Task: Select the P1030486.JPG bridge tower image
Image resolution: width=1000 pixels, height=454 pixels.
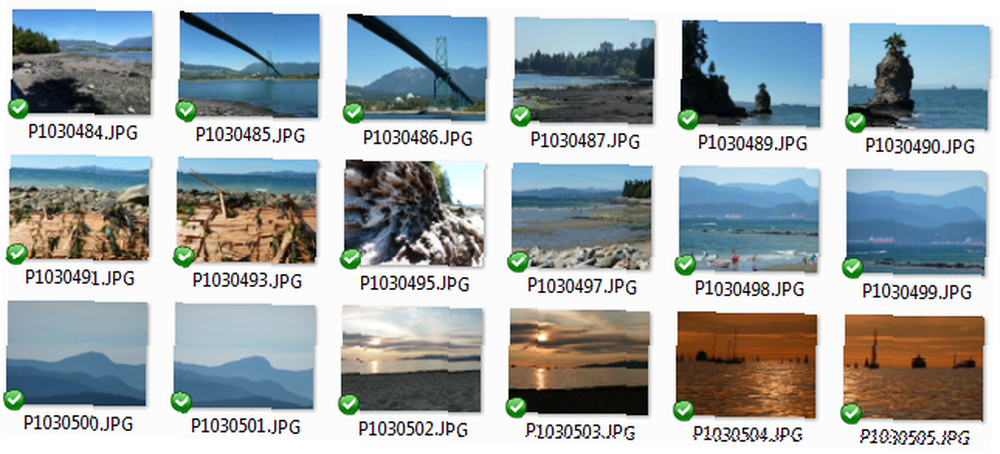Action: click(416, 67)
